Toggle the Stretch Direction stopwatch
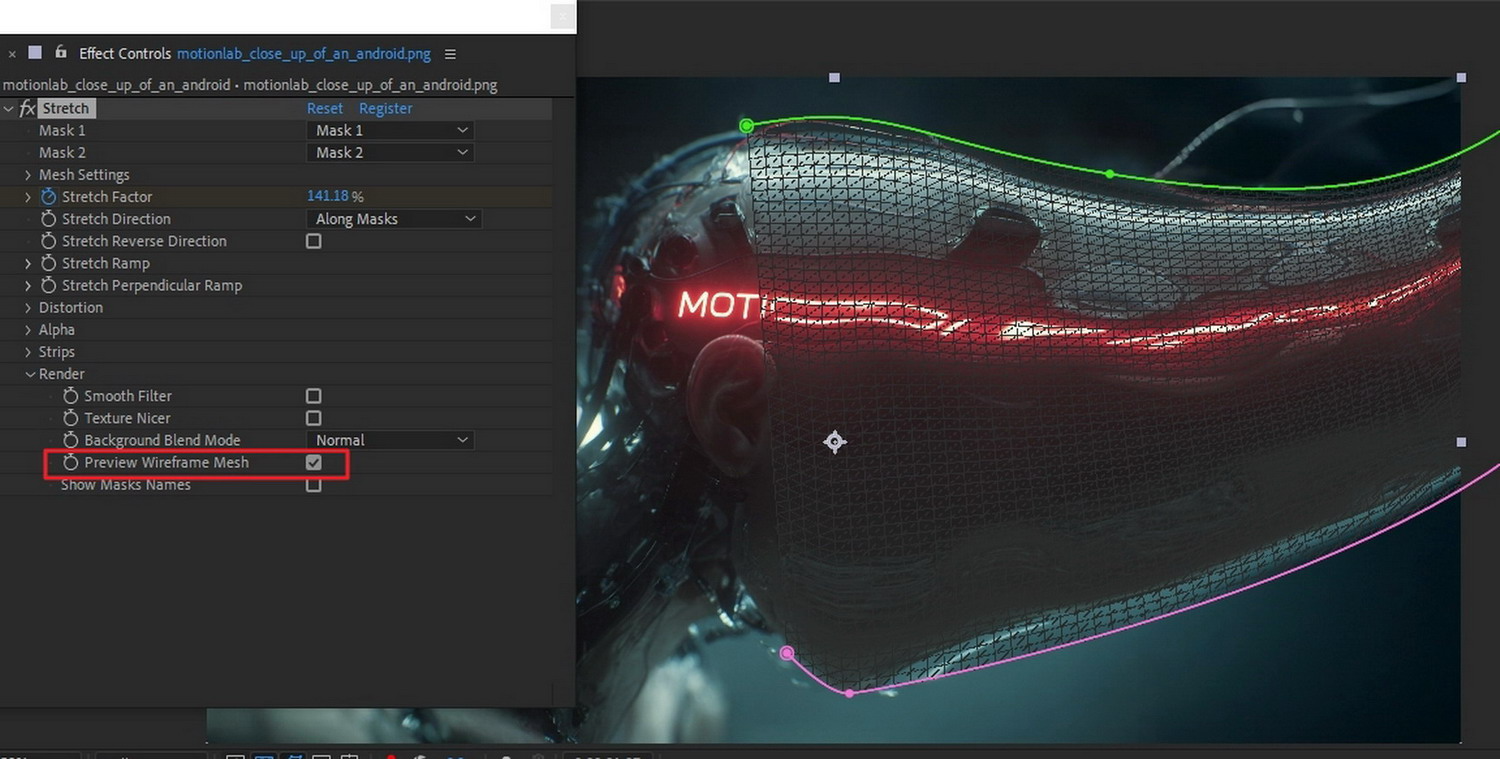1500x759 pixels. pos(49,219)
